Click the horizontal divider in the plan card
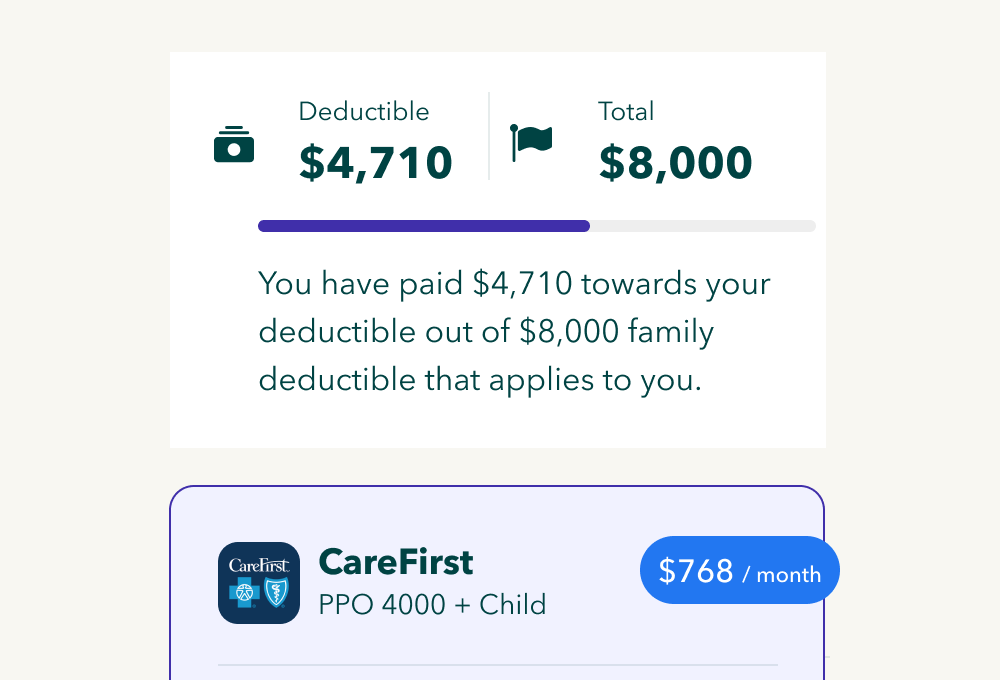Screen dimensions: 1000x680 [497, 665]
